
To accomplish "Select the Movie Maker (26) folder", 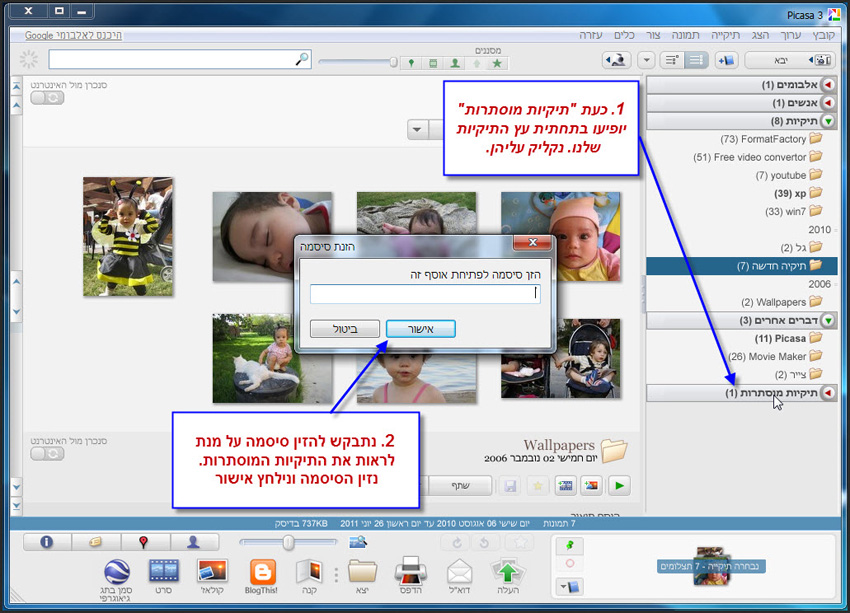I will [776, 356].
